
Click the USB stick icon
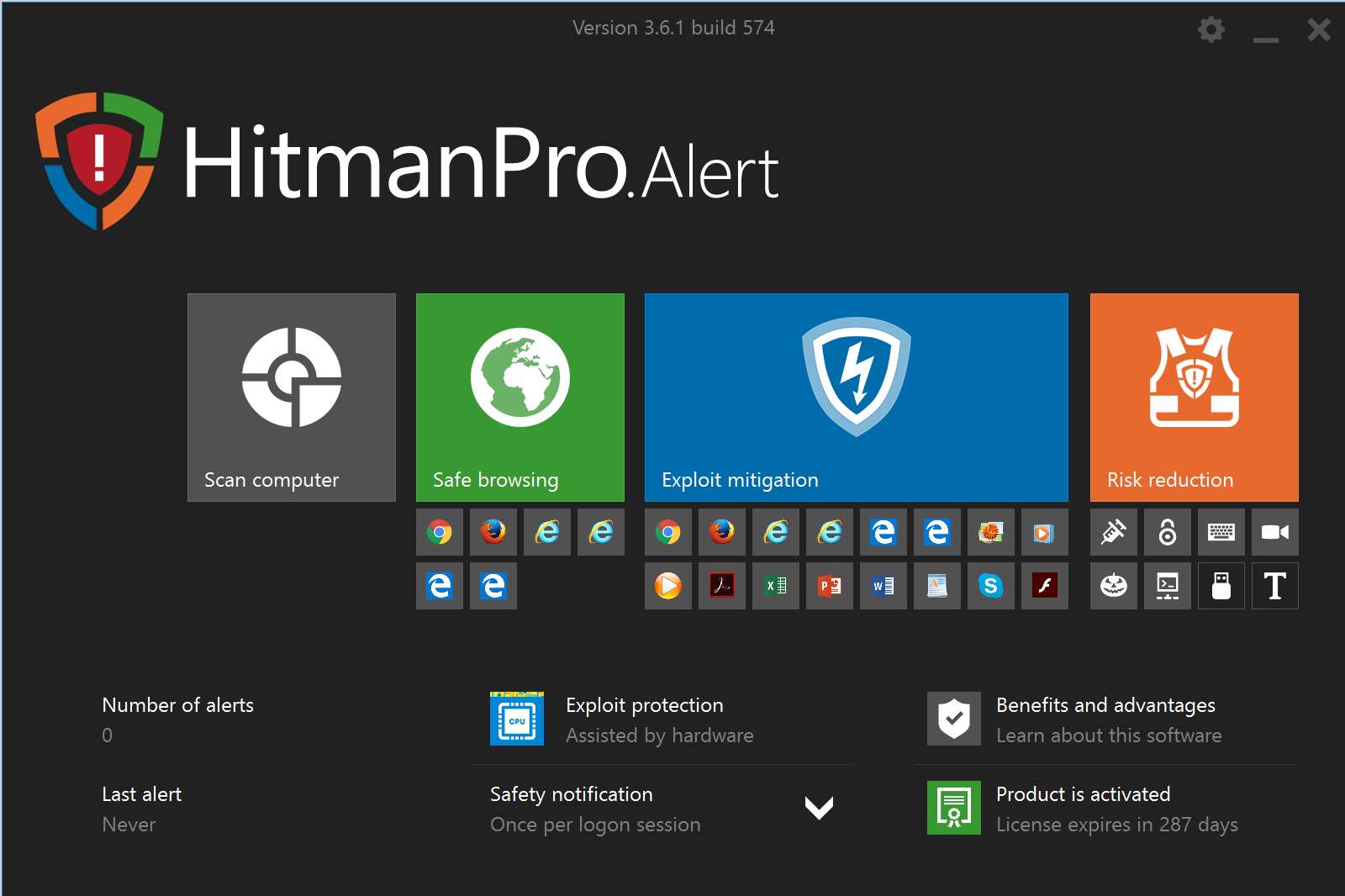(x=1221, y=586)
